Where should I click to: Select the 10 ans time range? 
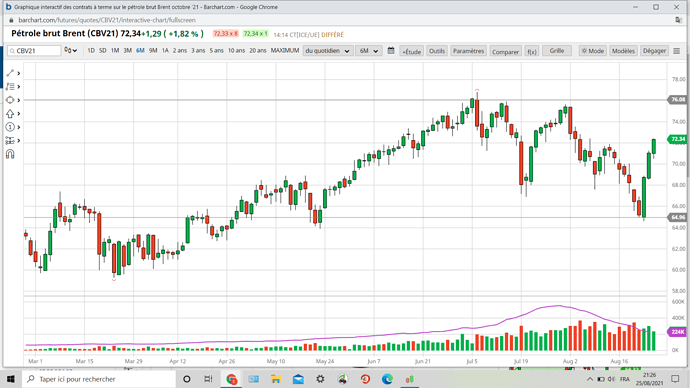(x=236, y=51)
